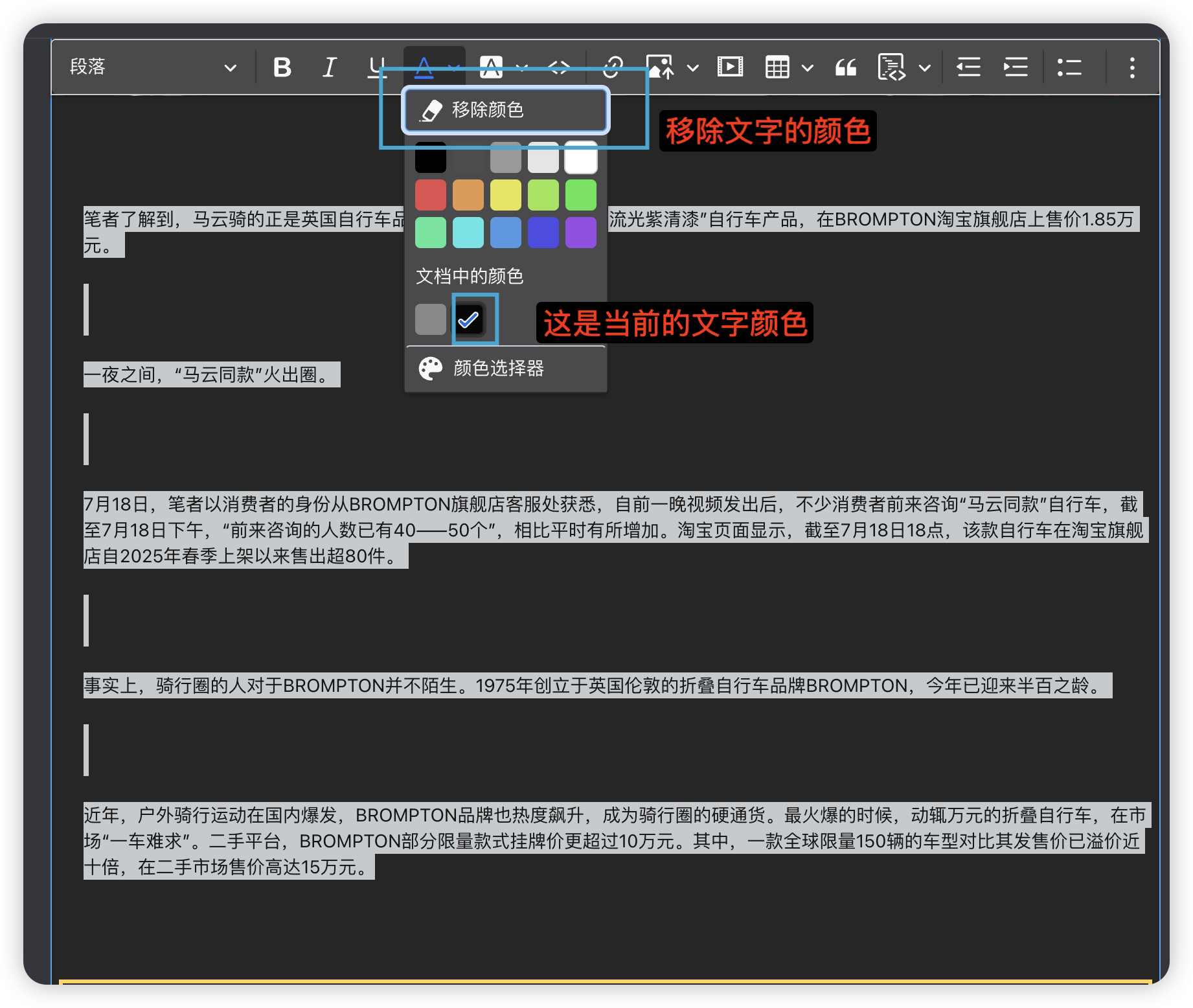Select the yellow color swatch
Viewport: 1193px width, 1008px height.
point(506,195)
